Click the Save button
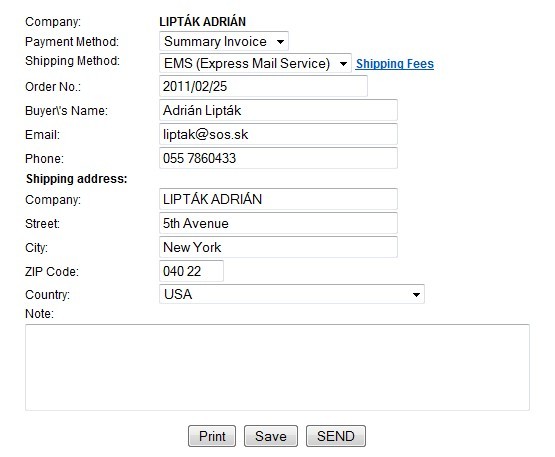The width and height of the screenshot is (555, 457). (271, 436)
